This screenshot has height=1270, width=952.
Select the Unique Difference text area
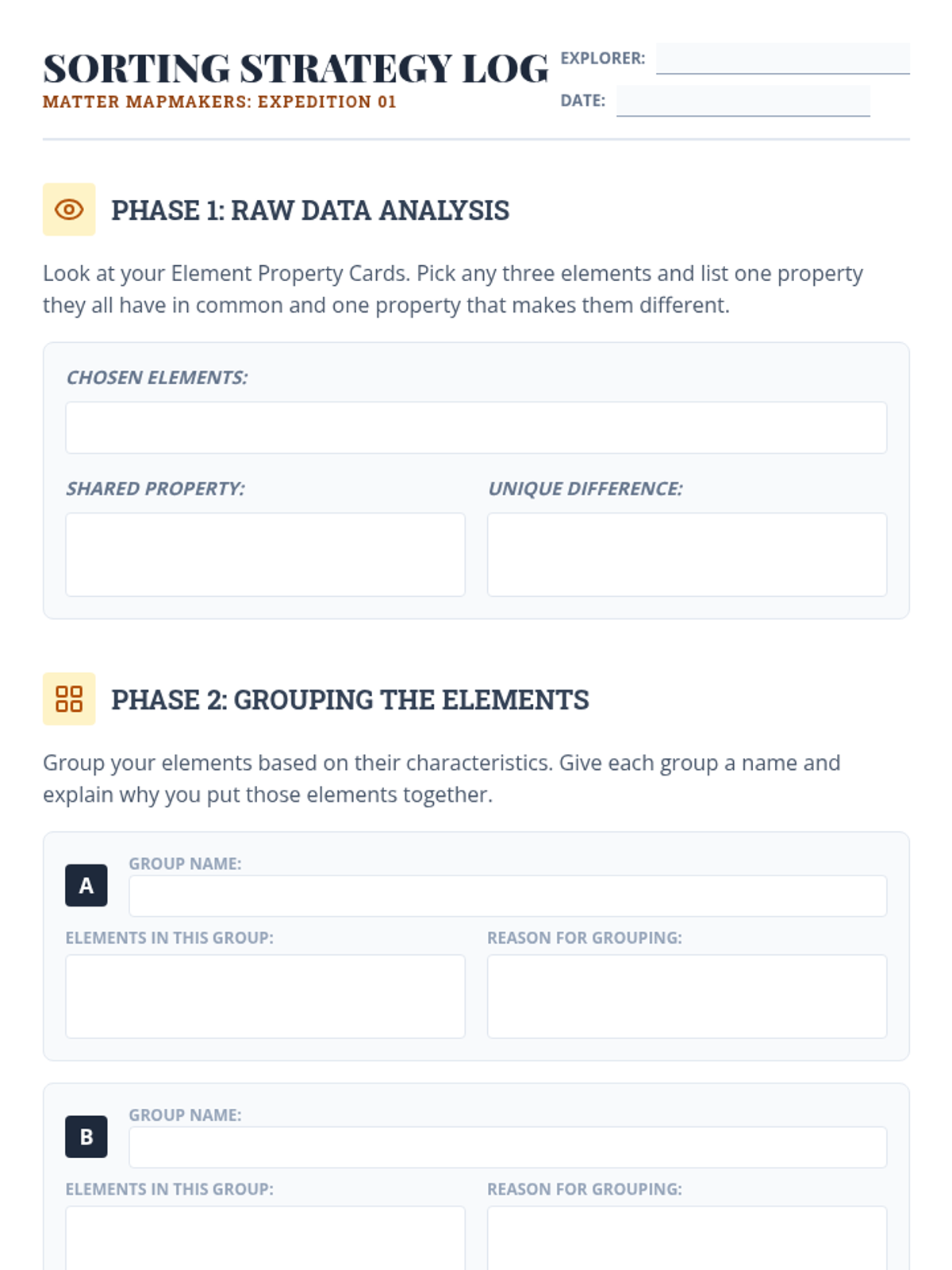click(687, 554)
